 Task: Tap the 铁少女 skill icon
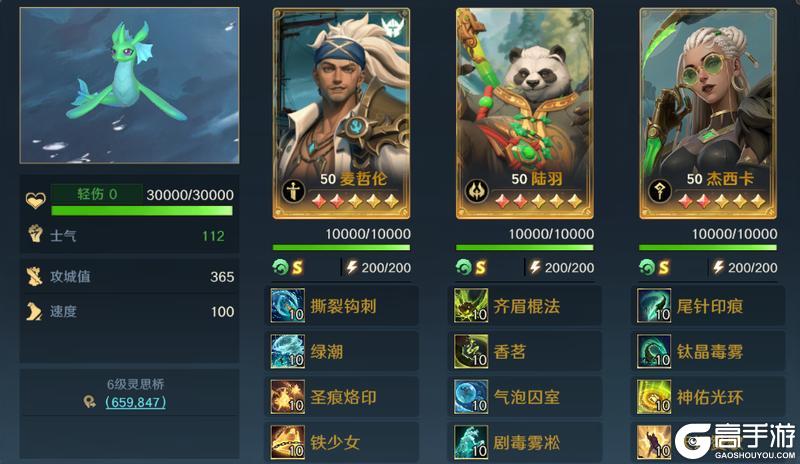point(288,442)
